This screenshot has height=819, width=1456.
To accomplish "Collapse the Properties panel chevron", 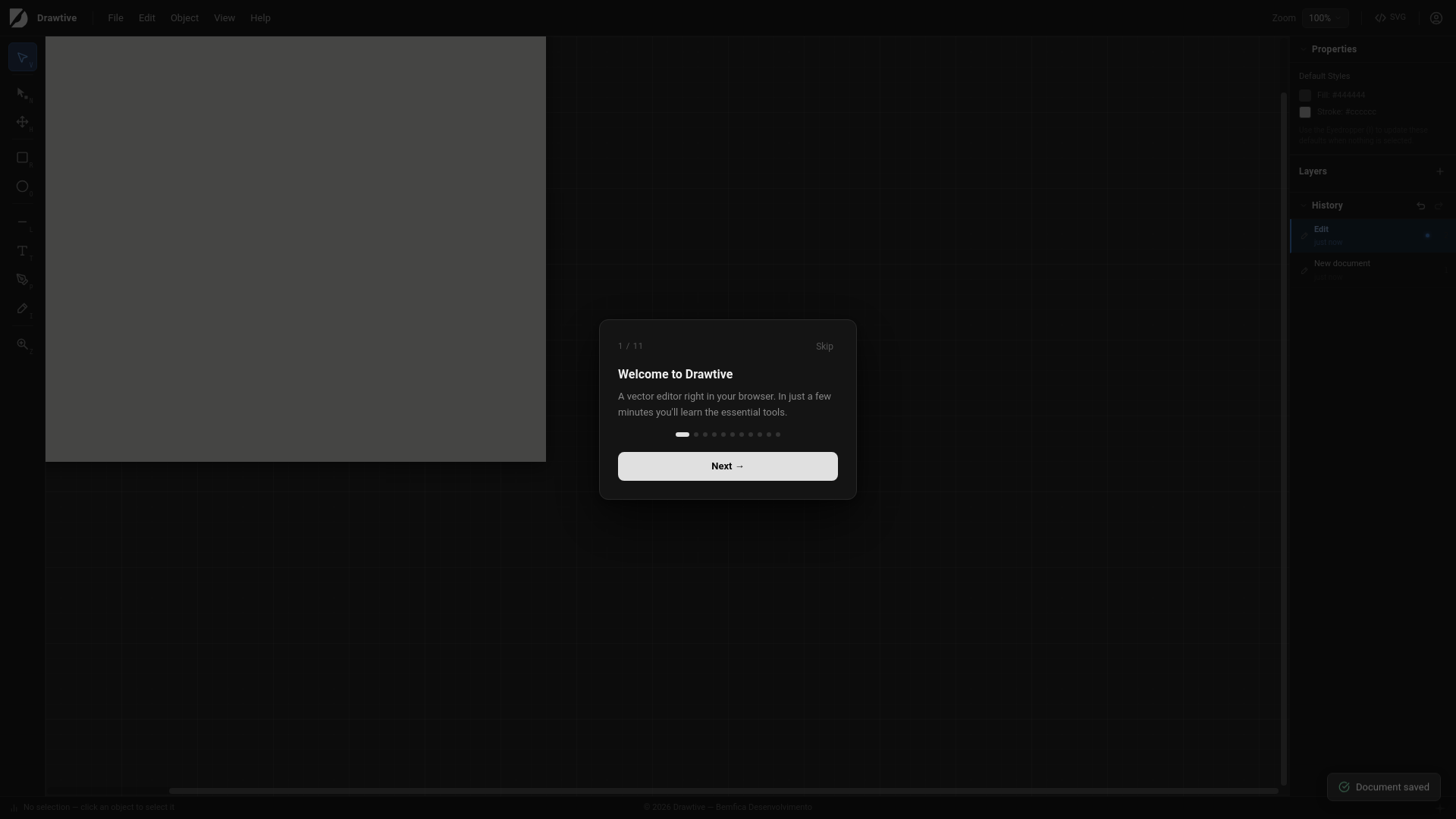I will tap(1304, 49).
